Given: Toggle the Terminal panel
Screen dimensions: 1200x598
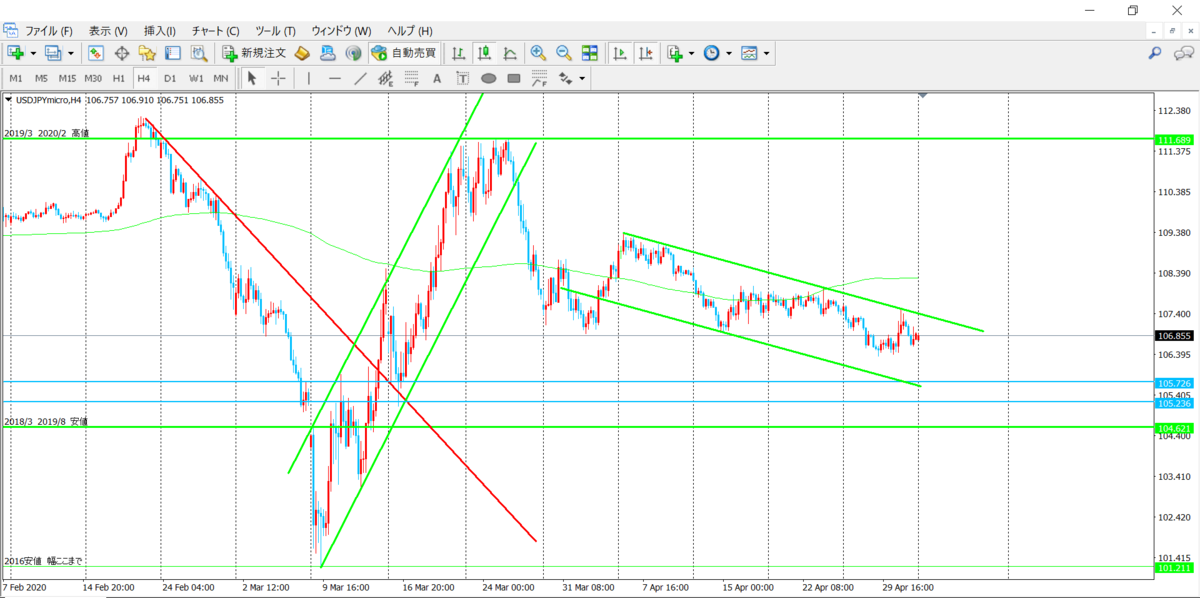Looking at the screenshot, I should tap(173, 53).
